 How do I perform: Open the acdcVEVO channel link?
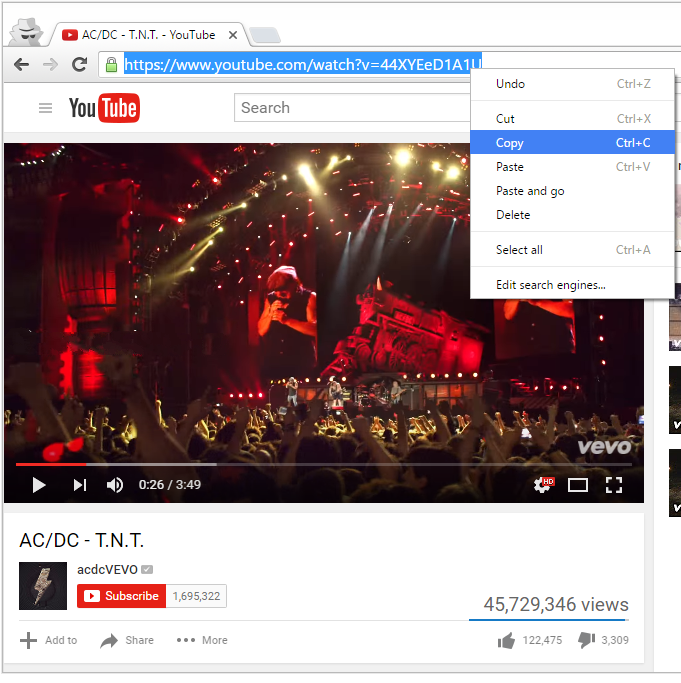click(x=107, y=569)
